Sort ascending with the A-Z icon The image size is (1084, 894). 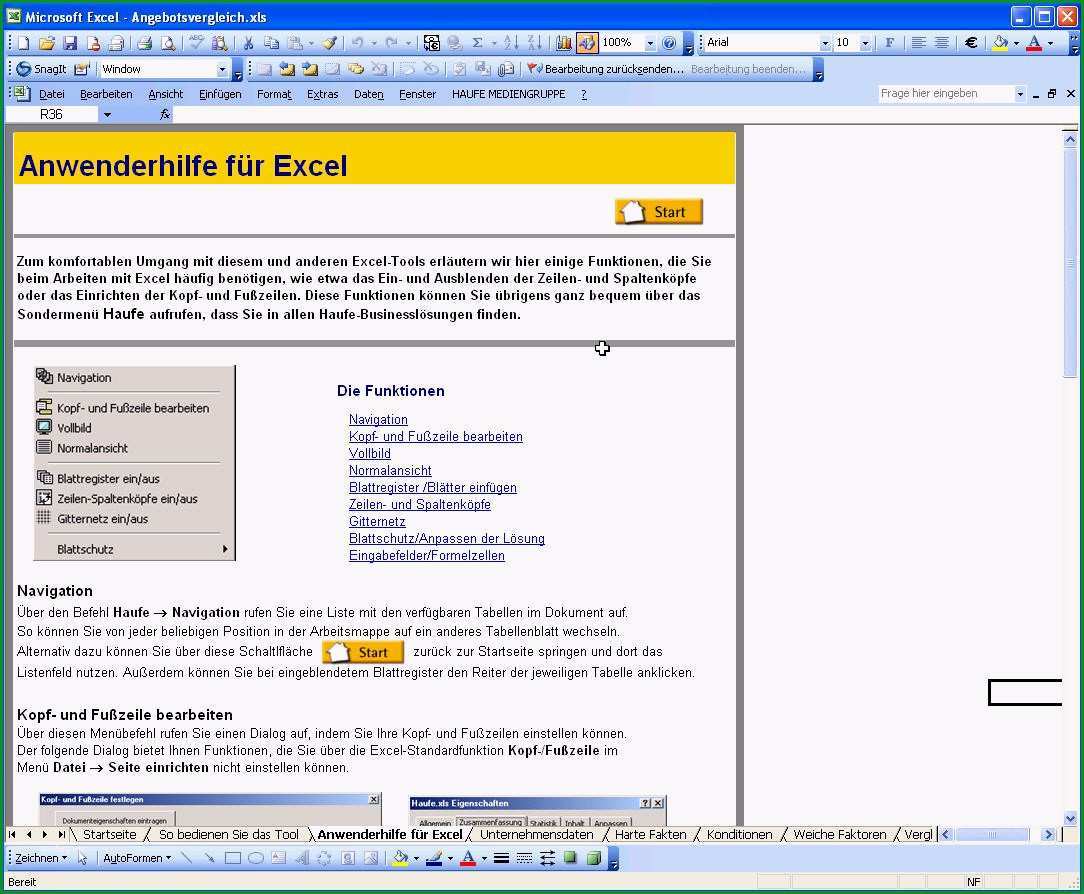click(x=511, y=43)
